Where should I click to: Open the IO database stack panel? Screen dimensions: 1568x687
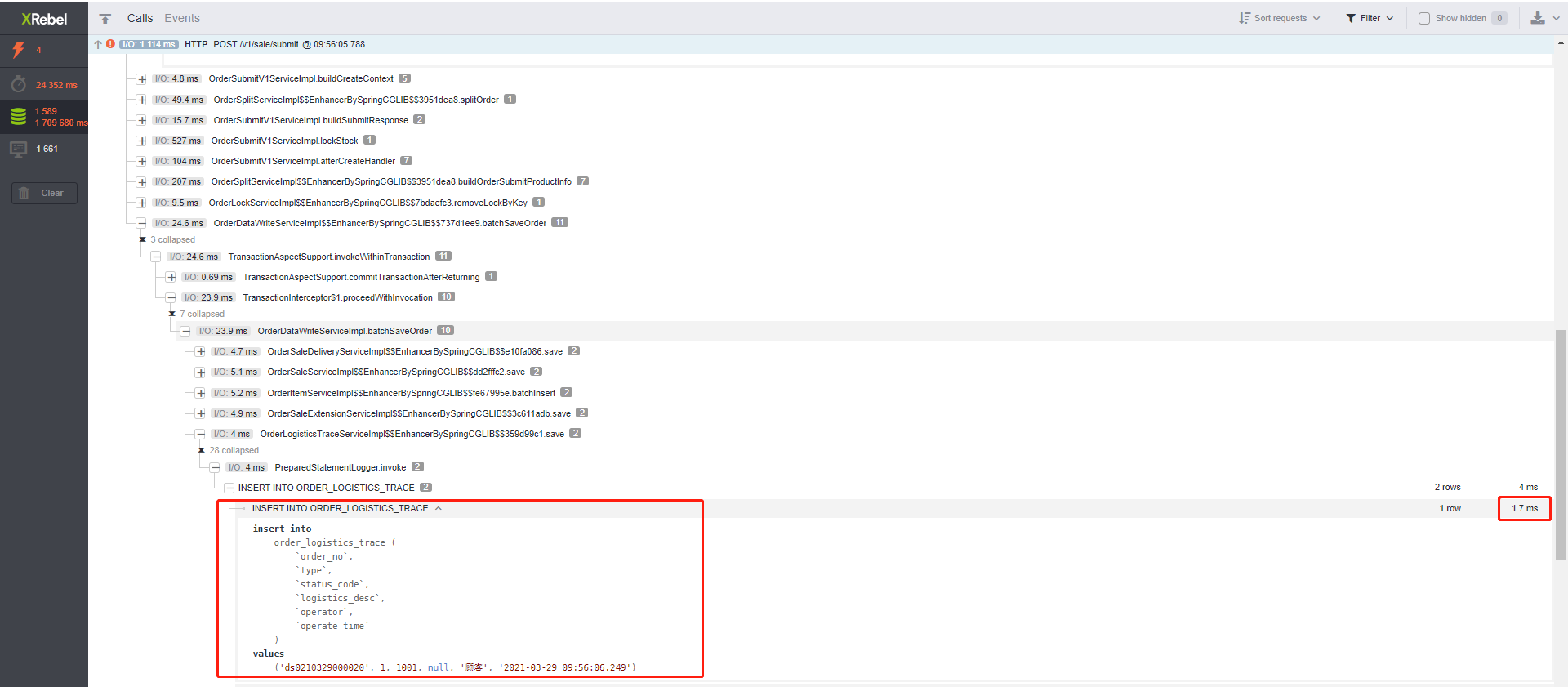[19, 117]
